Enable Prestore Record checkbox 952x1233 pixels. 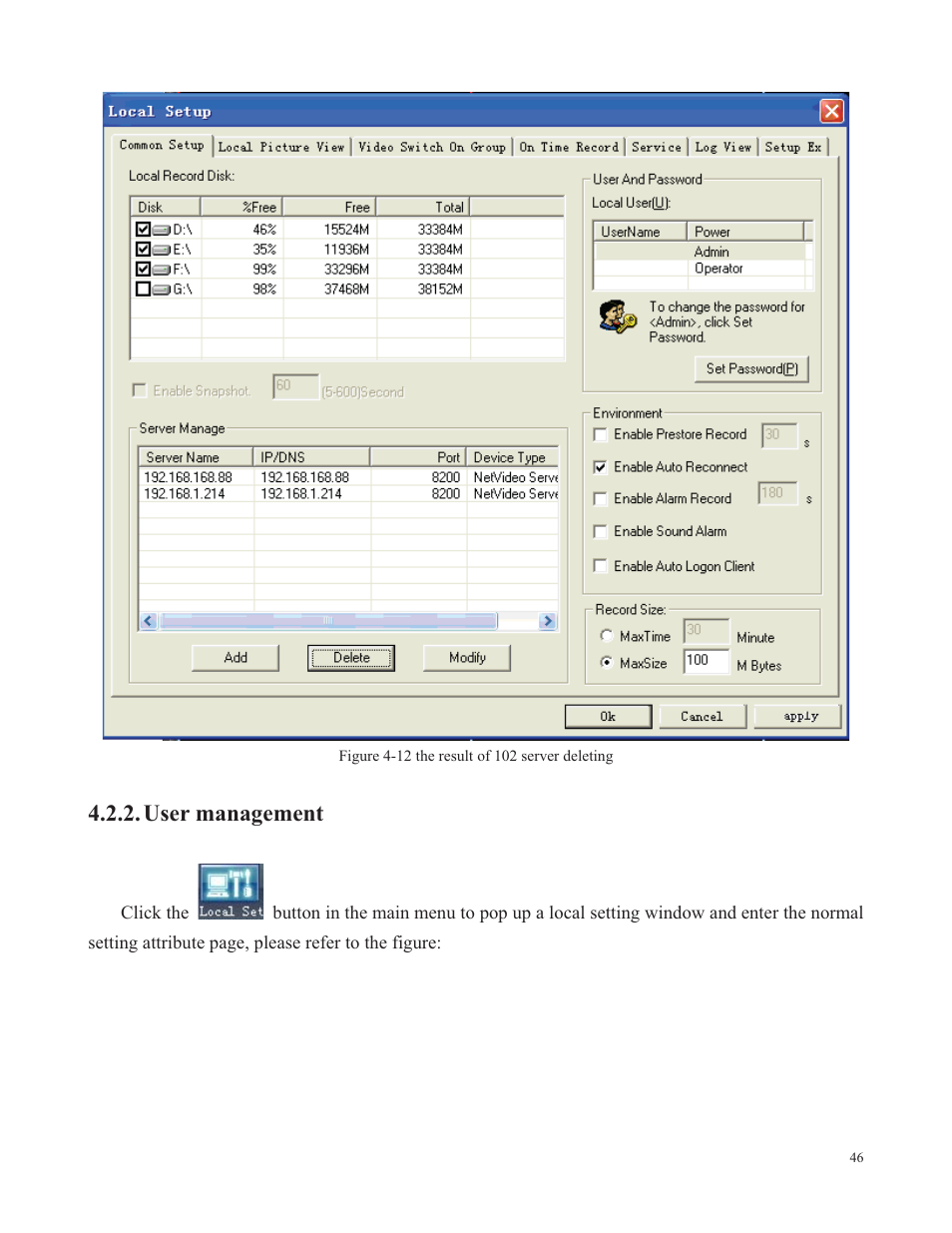[600, 434]
